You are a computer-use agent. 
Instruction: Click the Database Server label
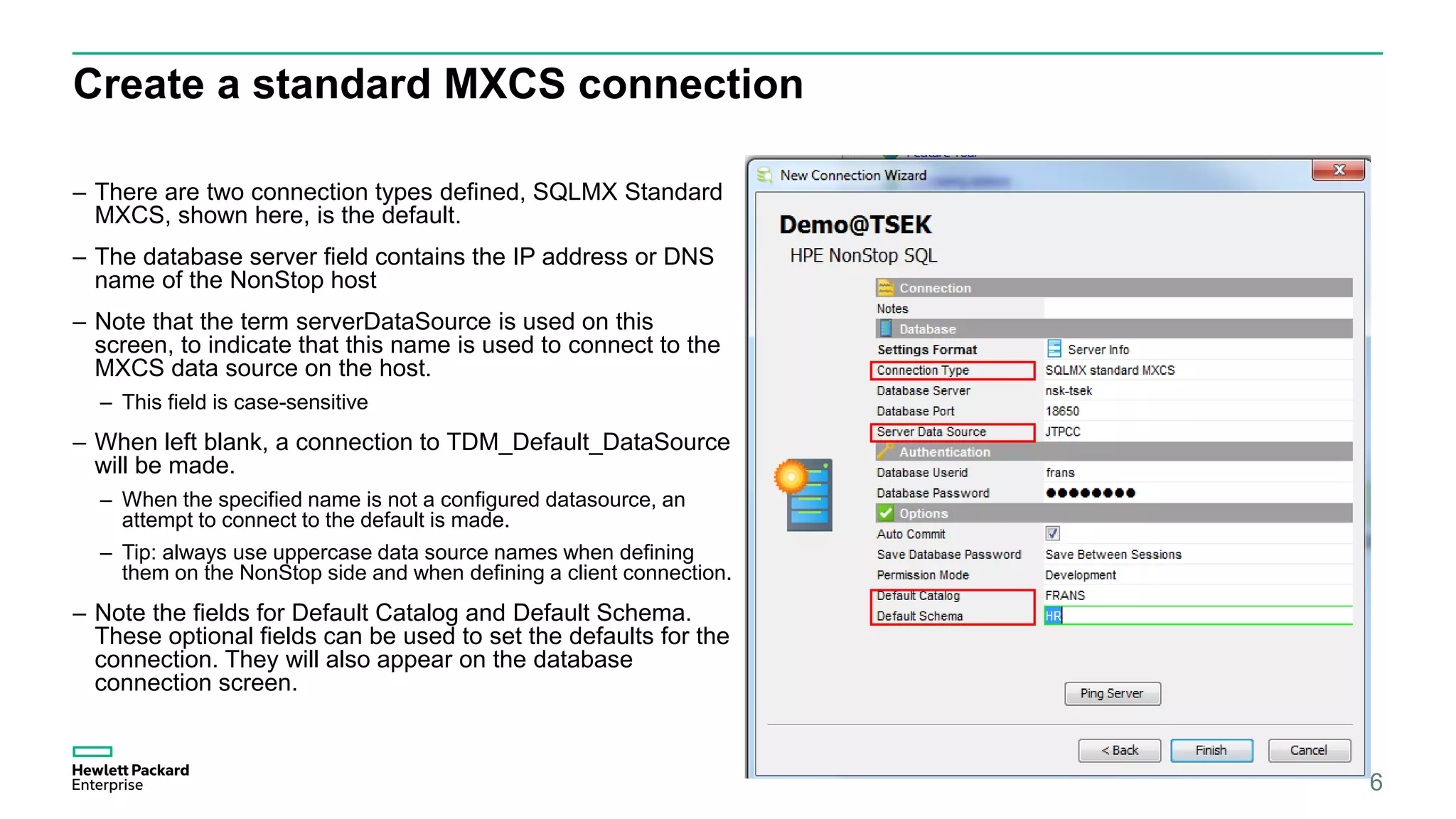tap(924, 391)
